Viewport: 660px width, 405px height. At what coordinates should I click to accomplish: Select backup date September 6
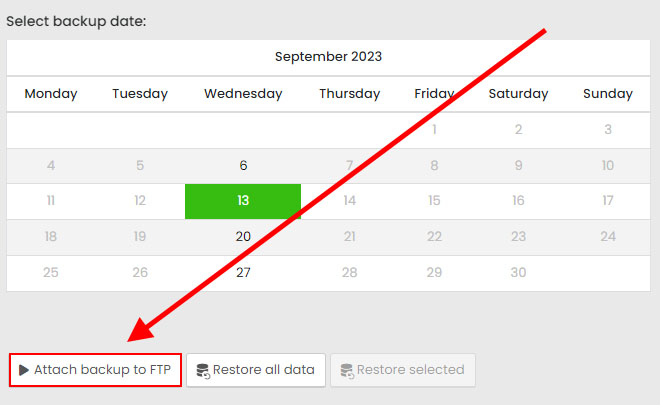click(x=243, y=166)
